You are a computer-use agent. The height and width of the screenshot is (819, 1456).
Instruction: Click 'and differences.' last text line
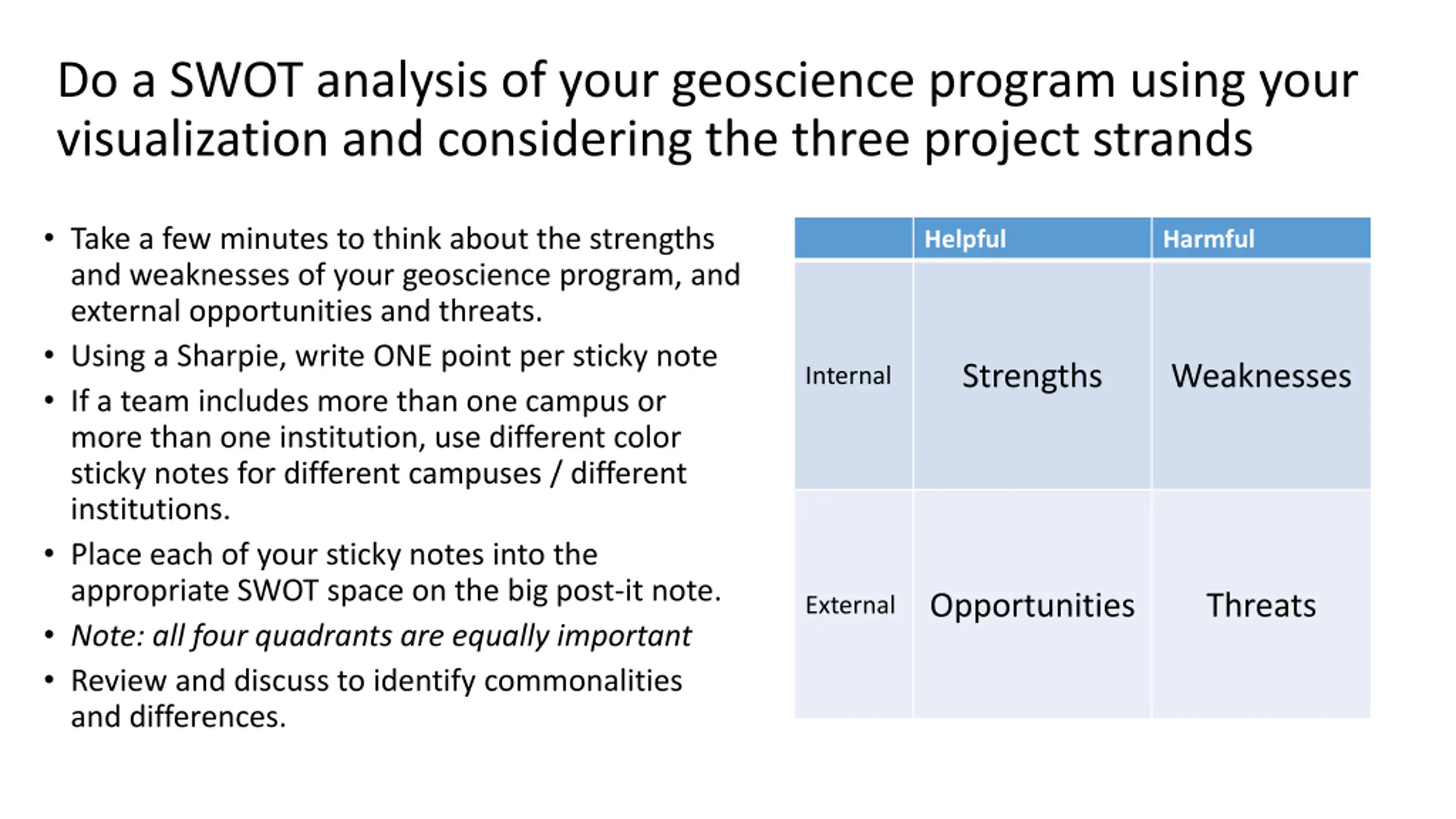(178, 717)
